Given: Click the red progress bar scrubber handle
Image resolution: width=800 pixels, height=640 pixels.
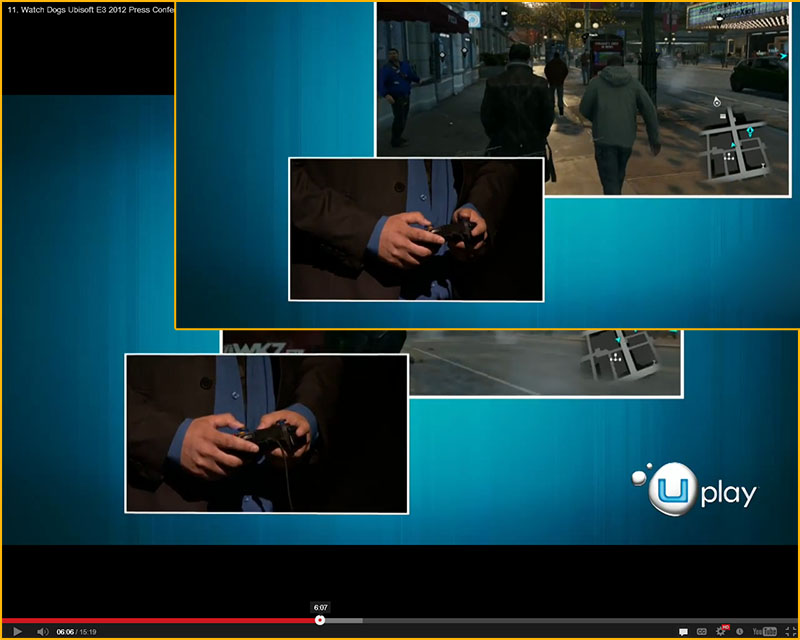Looking at the screenshot, I should [x=320, y=620].
